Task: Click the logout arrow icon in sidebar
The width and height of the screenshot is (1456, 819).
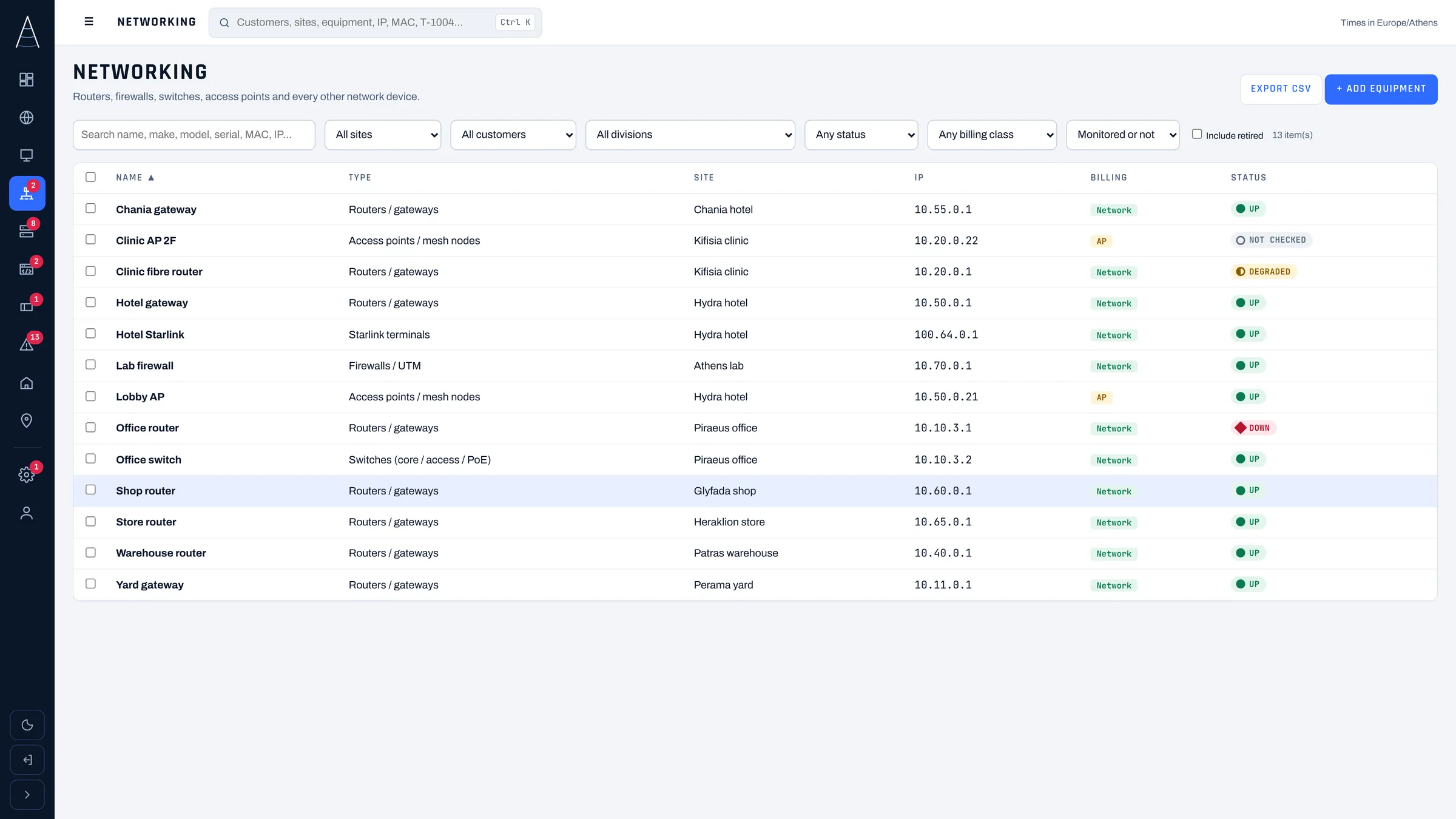Action: pos(27,760)
